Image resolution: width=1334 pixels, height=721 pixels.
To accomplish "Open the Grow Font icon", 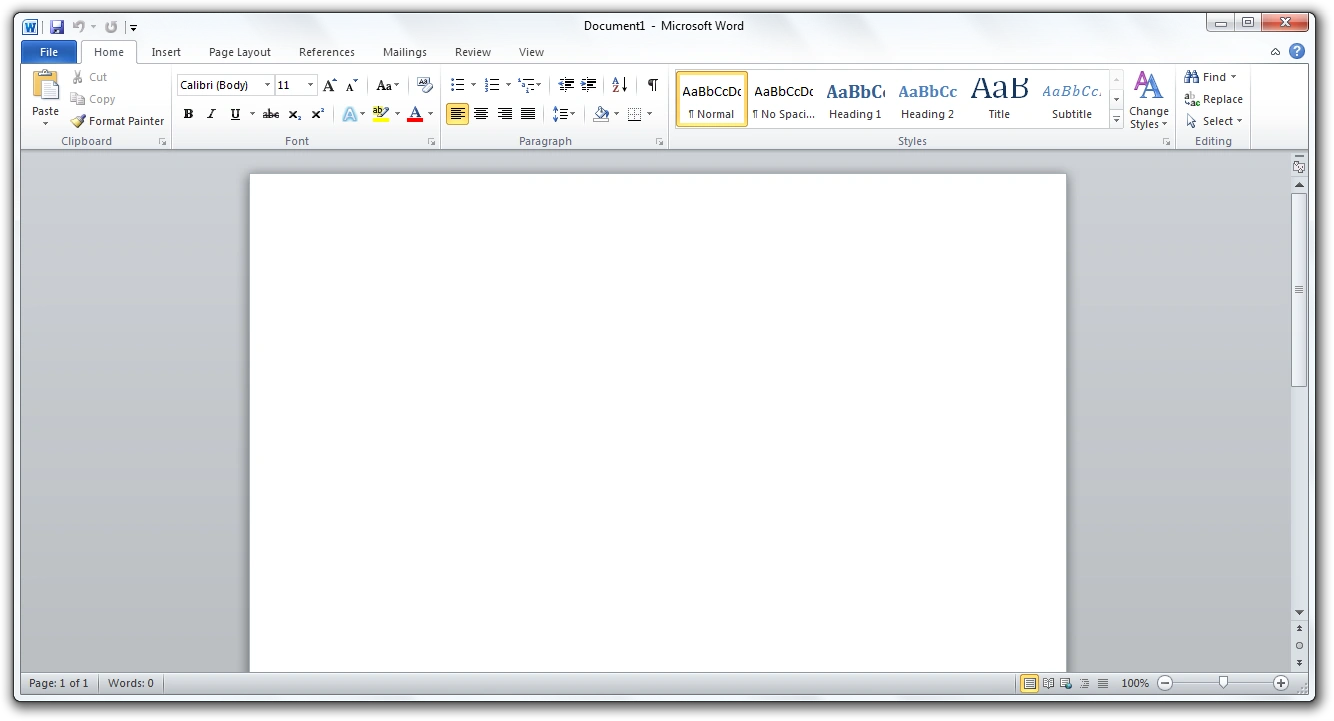I will (x=329, y=85).
